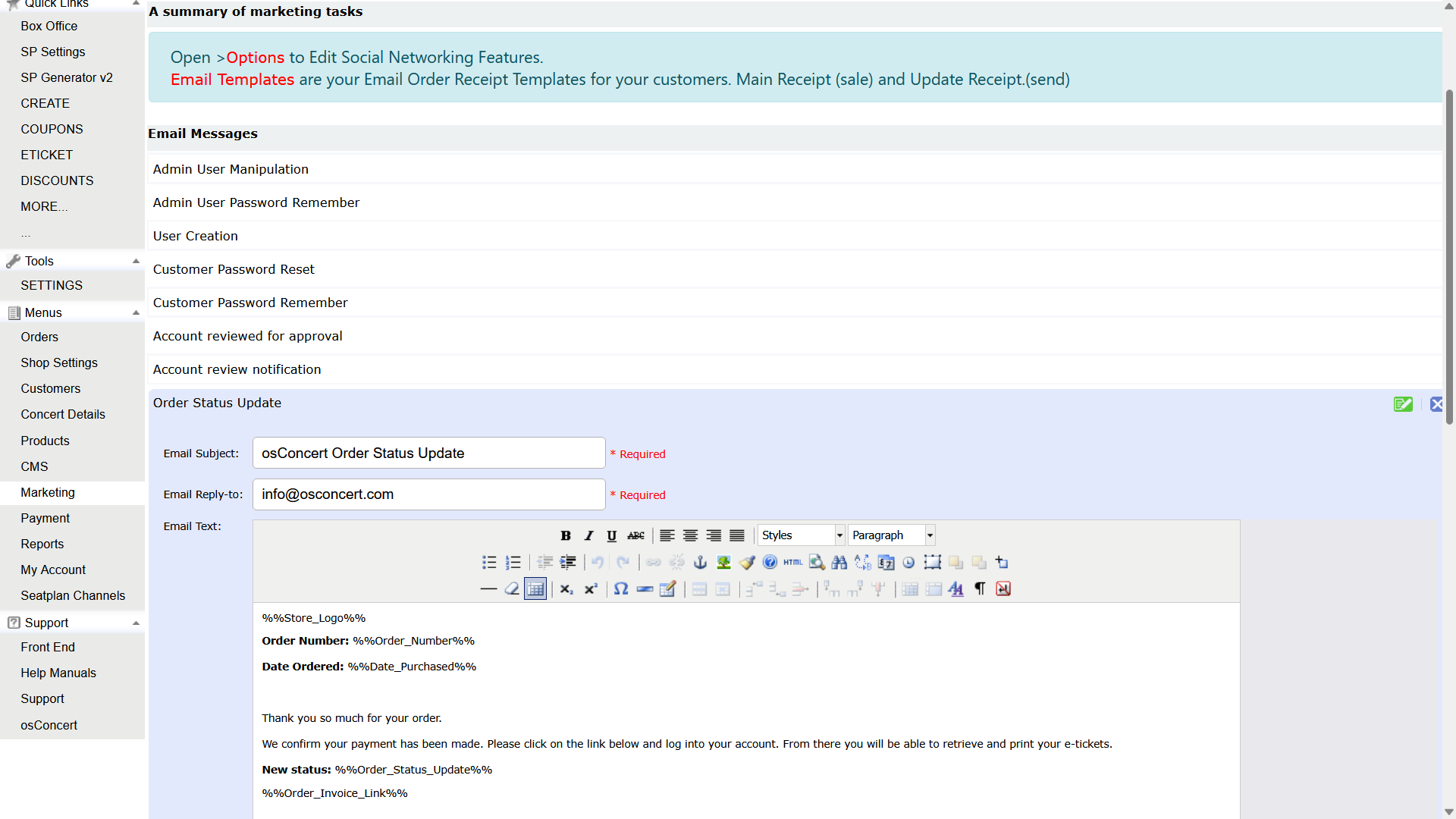Align the email text right

click(x=714, y=535)
